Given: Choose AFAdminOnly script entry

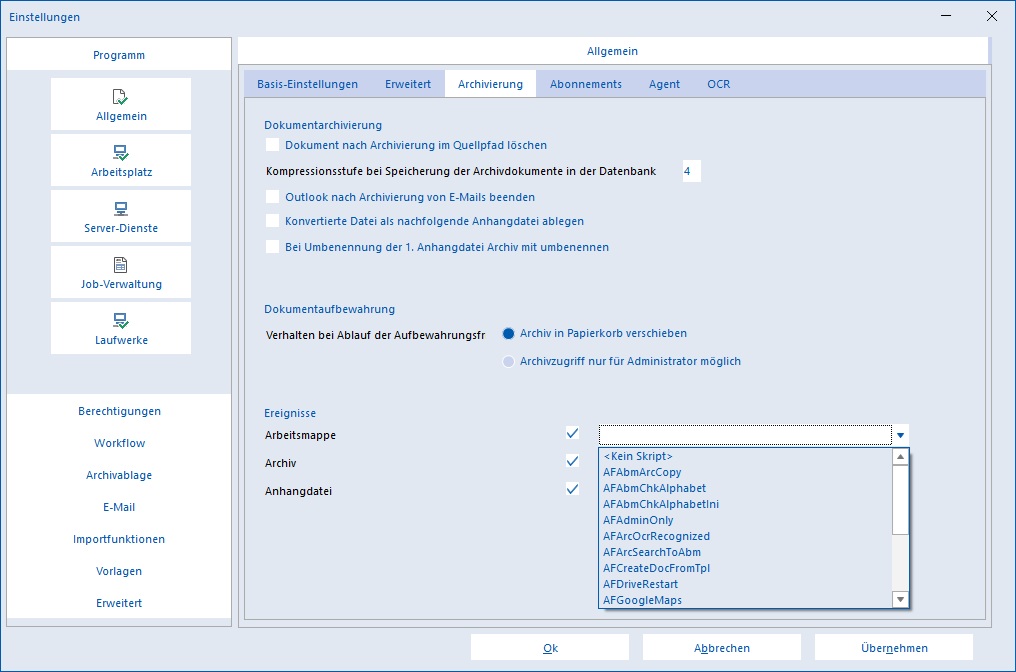Looking at the screenshot, I should (745, 520).
